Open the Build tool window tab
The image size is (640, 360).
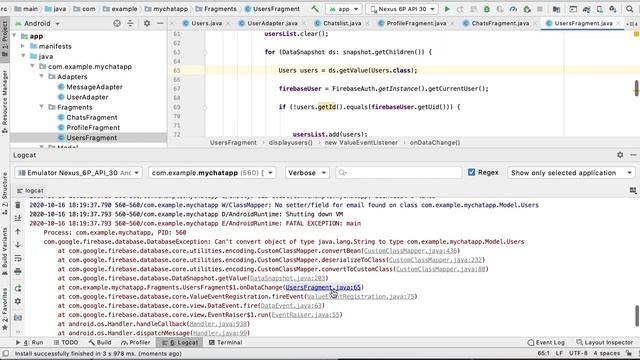pyautogui.click(x=100, y=342)
